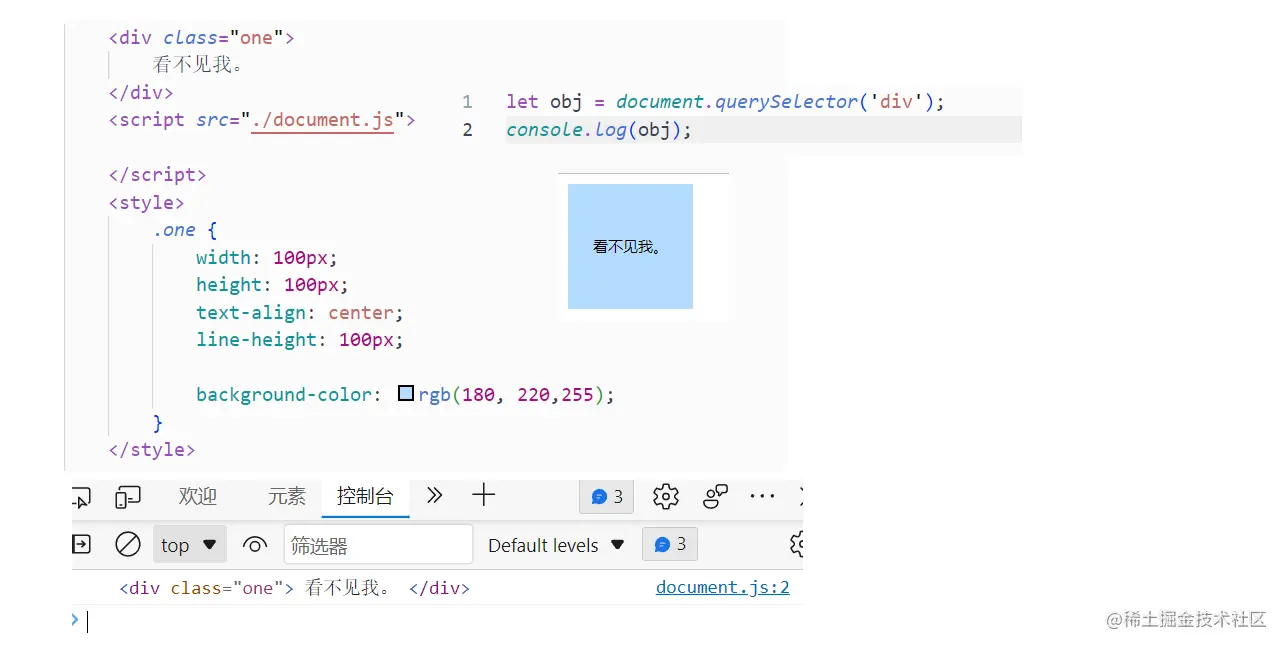Click the closing </script> tag
Image resolution: width=1286 pixels, height=649 pixels.
(158, 175)
